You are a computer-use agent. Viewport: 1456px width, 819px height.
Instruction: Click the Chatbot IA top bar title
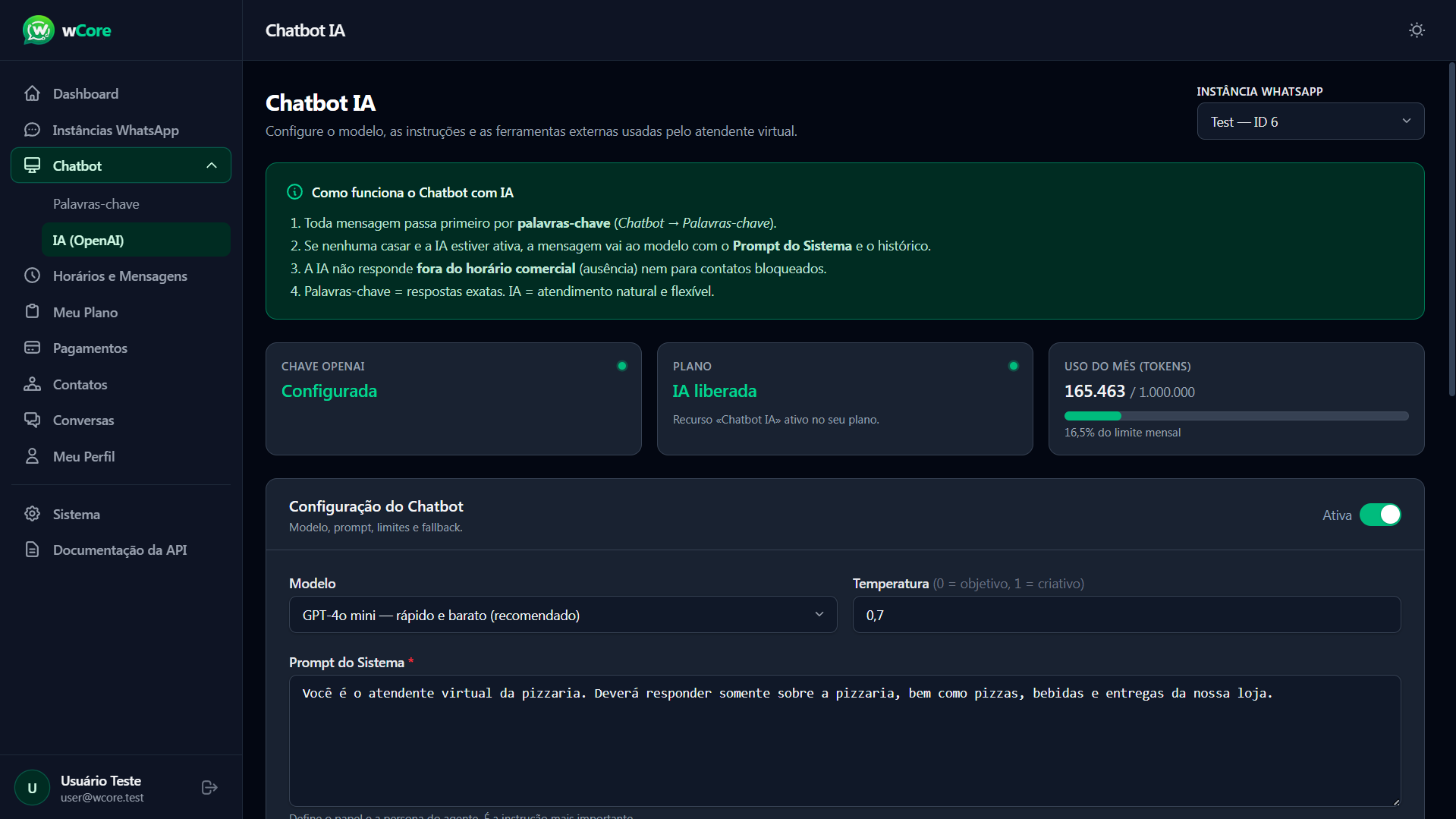point(305,30)
